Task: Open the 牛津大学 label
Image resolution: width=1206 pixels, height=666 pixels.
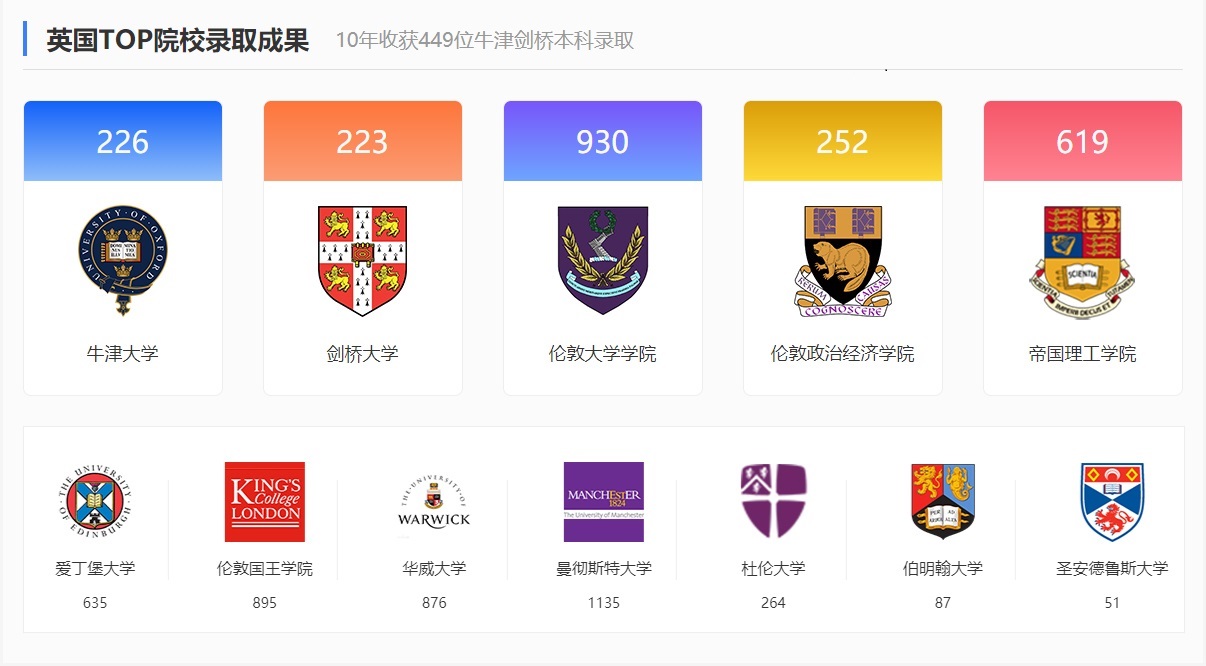Action: pos(123,354)
